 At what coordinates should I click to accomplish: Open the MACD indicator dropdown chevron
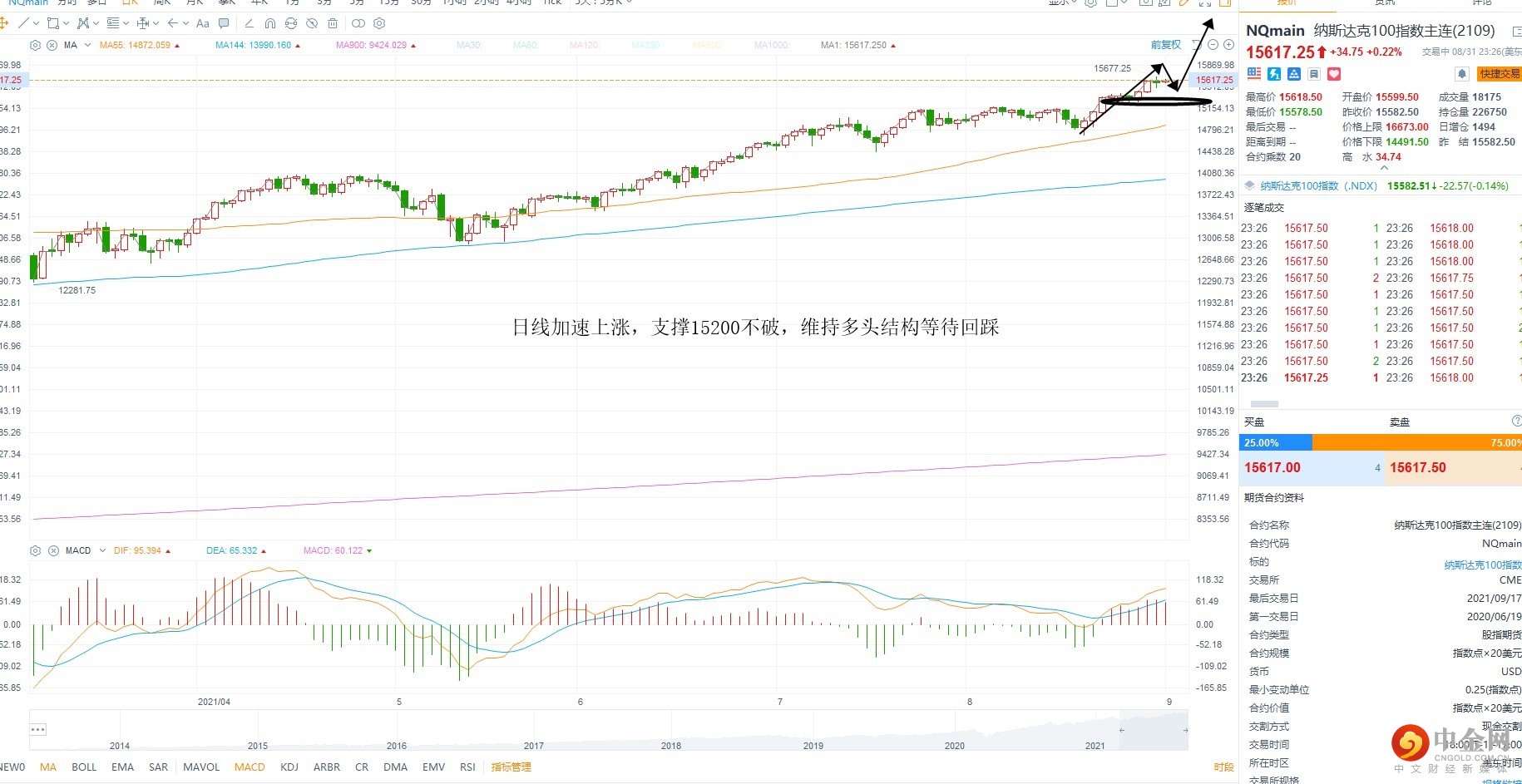[102, 550]
